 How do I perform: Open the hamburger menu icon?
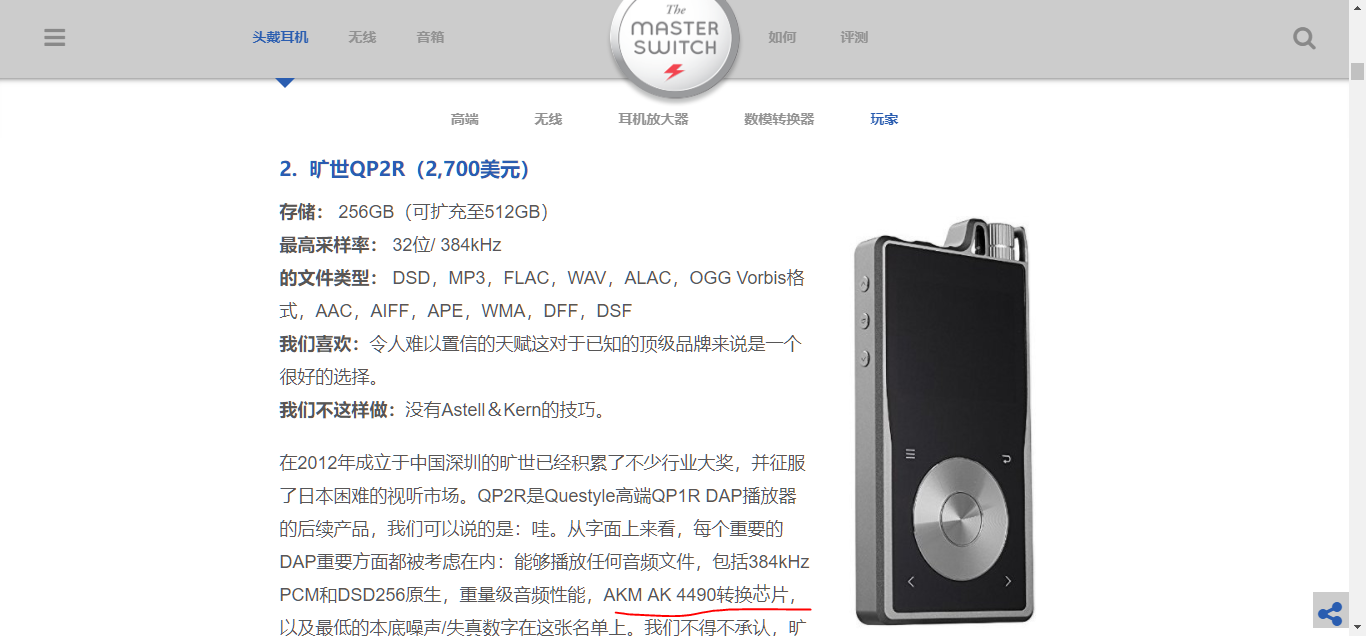point(55,37)
